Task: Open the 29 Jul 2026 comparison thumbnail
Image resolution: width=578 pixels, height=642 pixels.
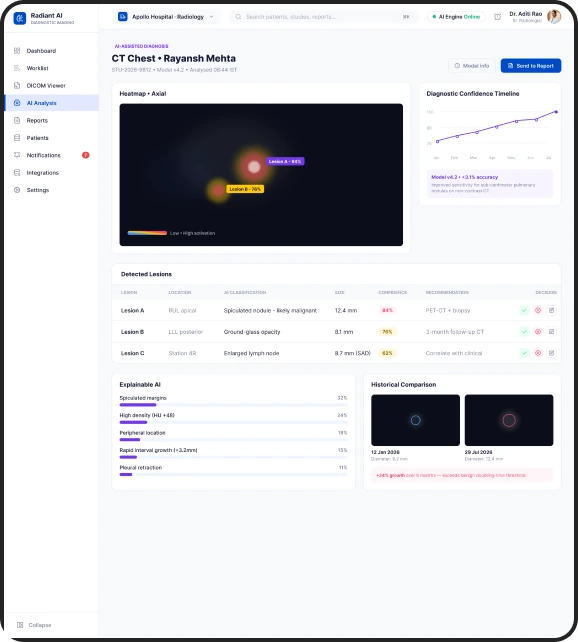Action: click(509, 420)
